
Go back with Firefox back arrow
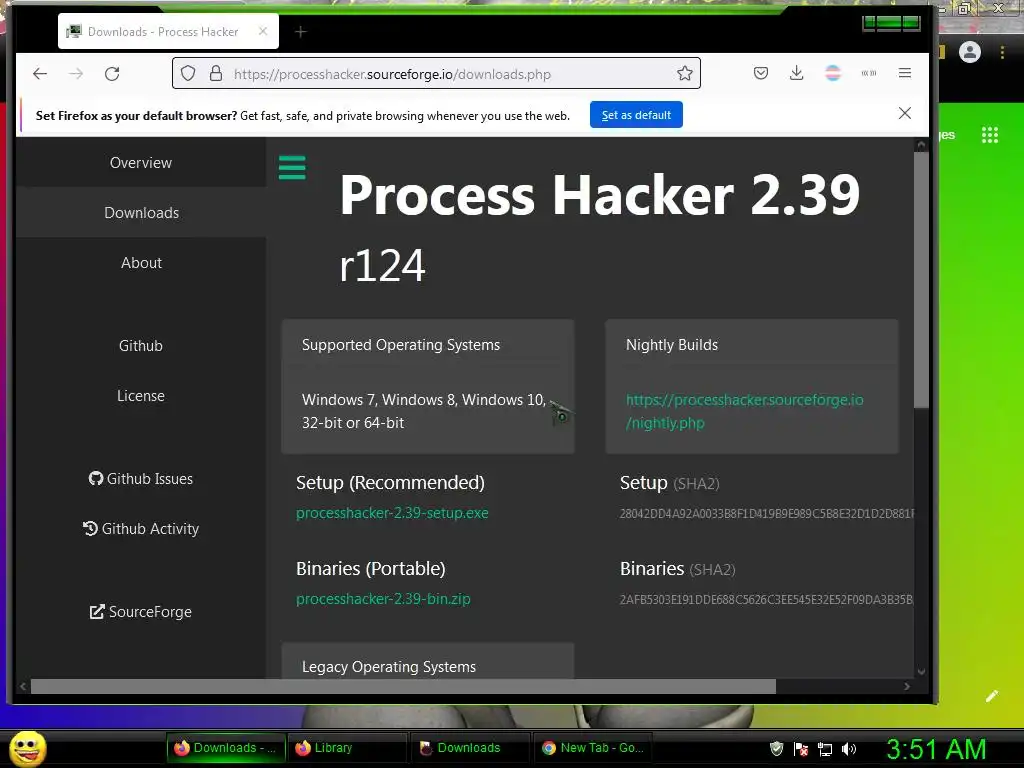click(x=40, y=74)
